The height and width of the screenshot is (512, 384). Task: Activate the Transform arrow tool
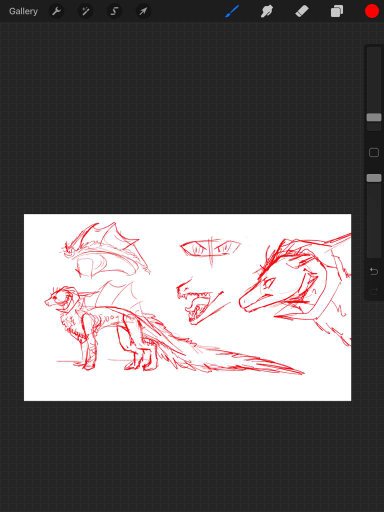[143, 11]
